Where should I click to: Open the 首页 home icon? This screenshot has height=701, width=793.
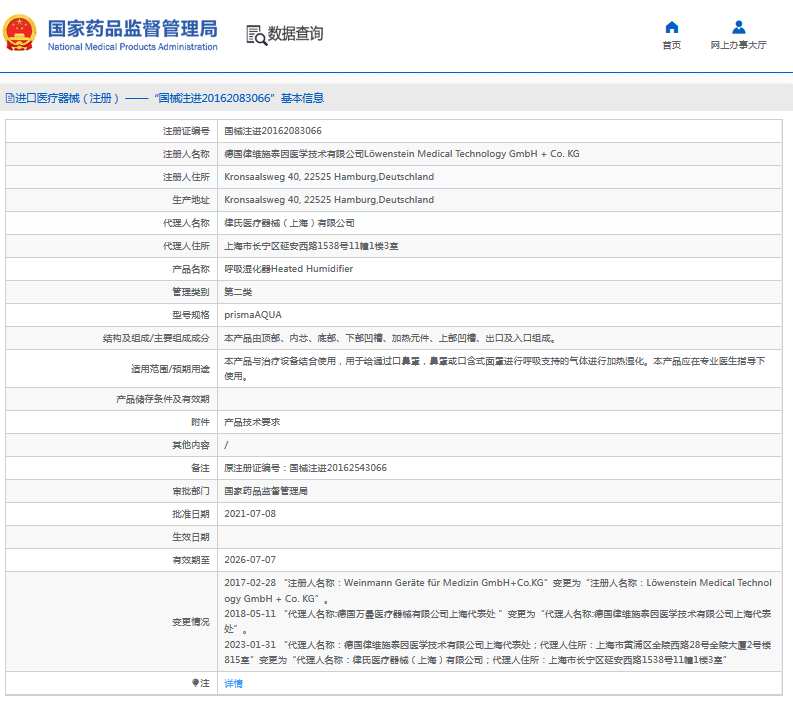click(x=672, y=27)
